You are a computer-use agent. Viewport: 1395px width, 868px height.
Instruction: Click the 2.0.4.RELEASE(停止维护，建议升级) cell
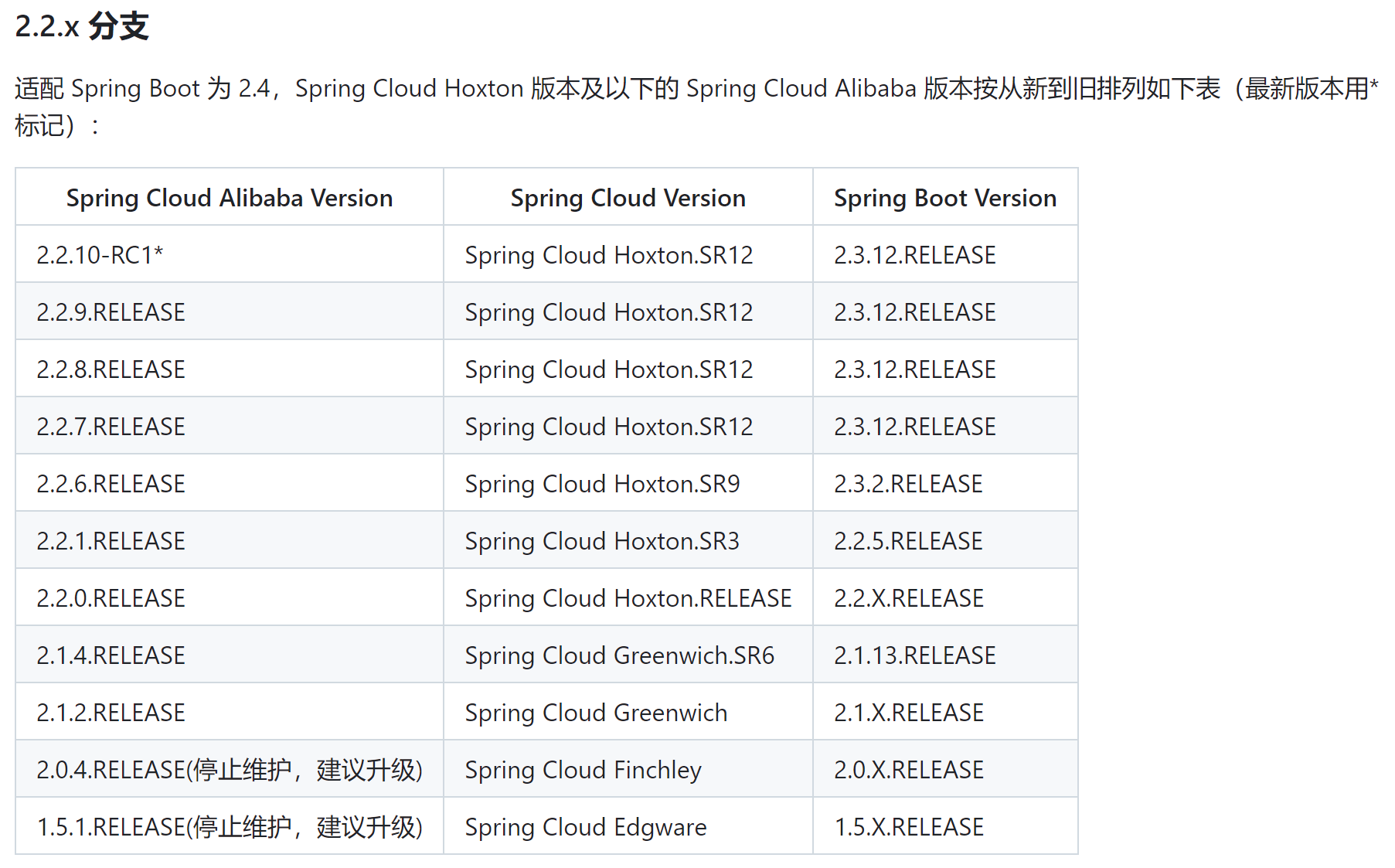[230, 770]
